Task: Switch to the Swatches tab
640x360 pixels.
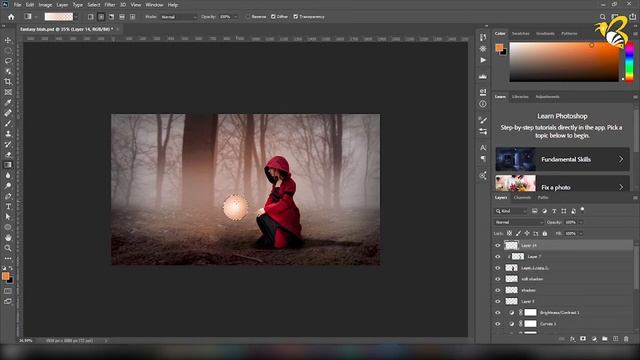Action: (520, 33)
